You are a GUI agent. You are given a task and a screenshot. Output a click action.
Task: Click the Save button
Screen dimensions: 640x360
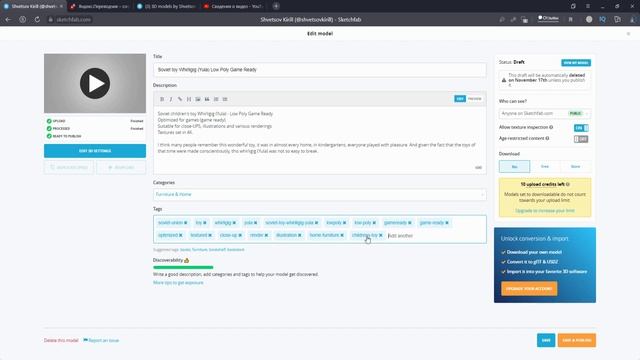coord(546,340)
